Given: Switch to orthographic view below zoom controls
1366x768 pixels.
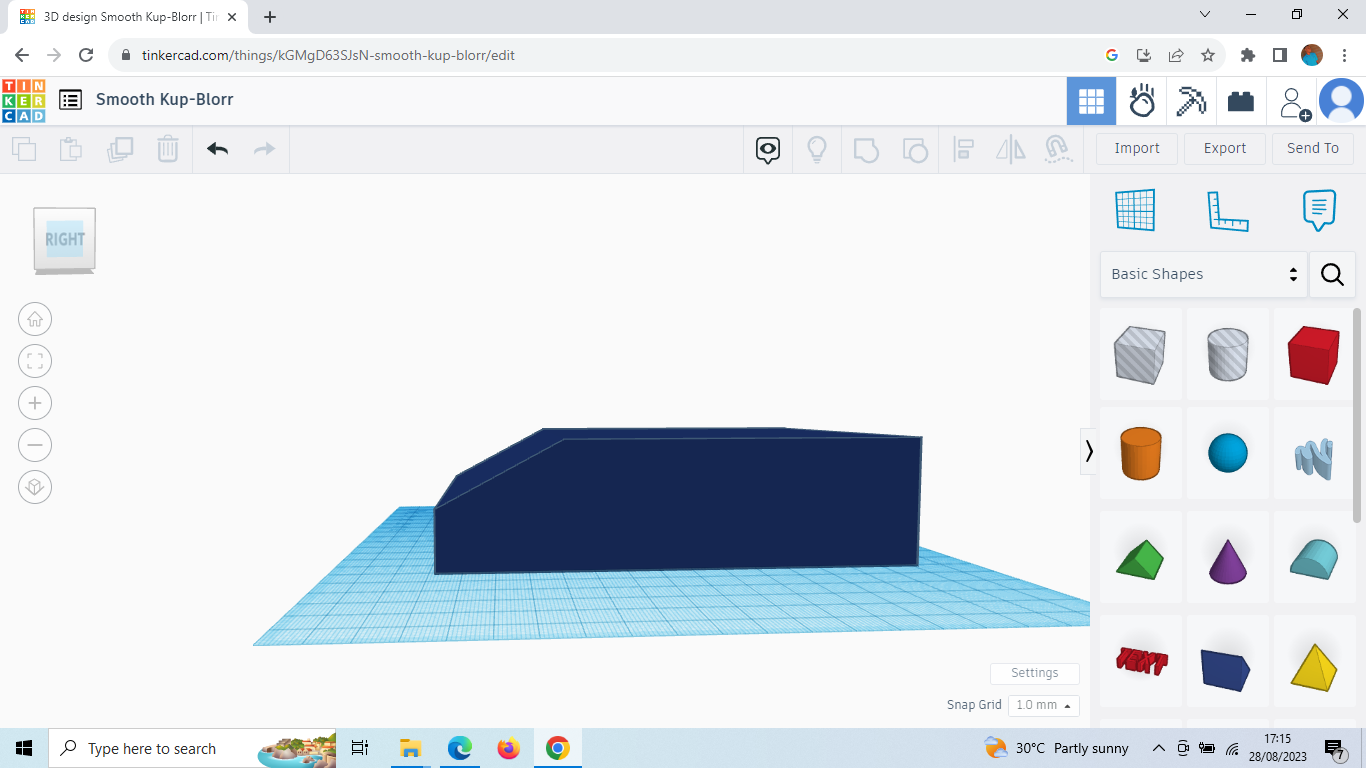Looking at the screenshot, I should click(x=35, y=487).
